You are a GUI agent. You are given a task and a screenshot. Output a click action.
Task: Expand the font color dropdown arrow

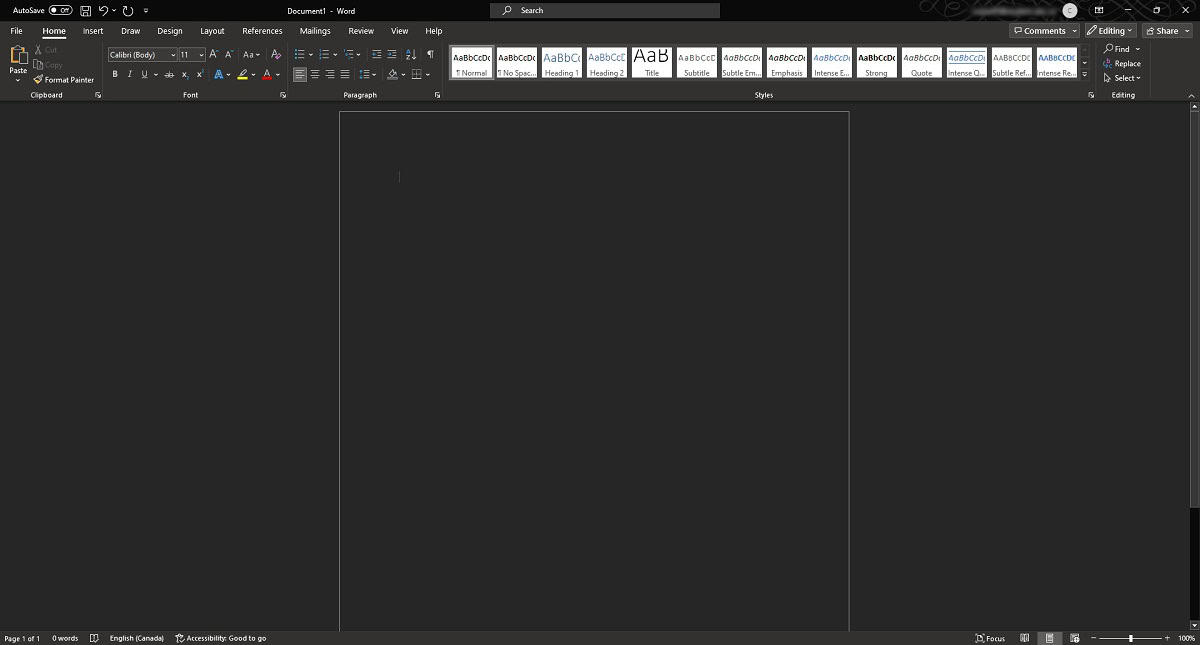coord(278,75)
